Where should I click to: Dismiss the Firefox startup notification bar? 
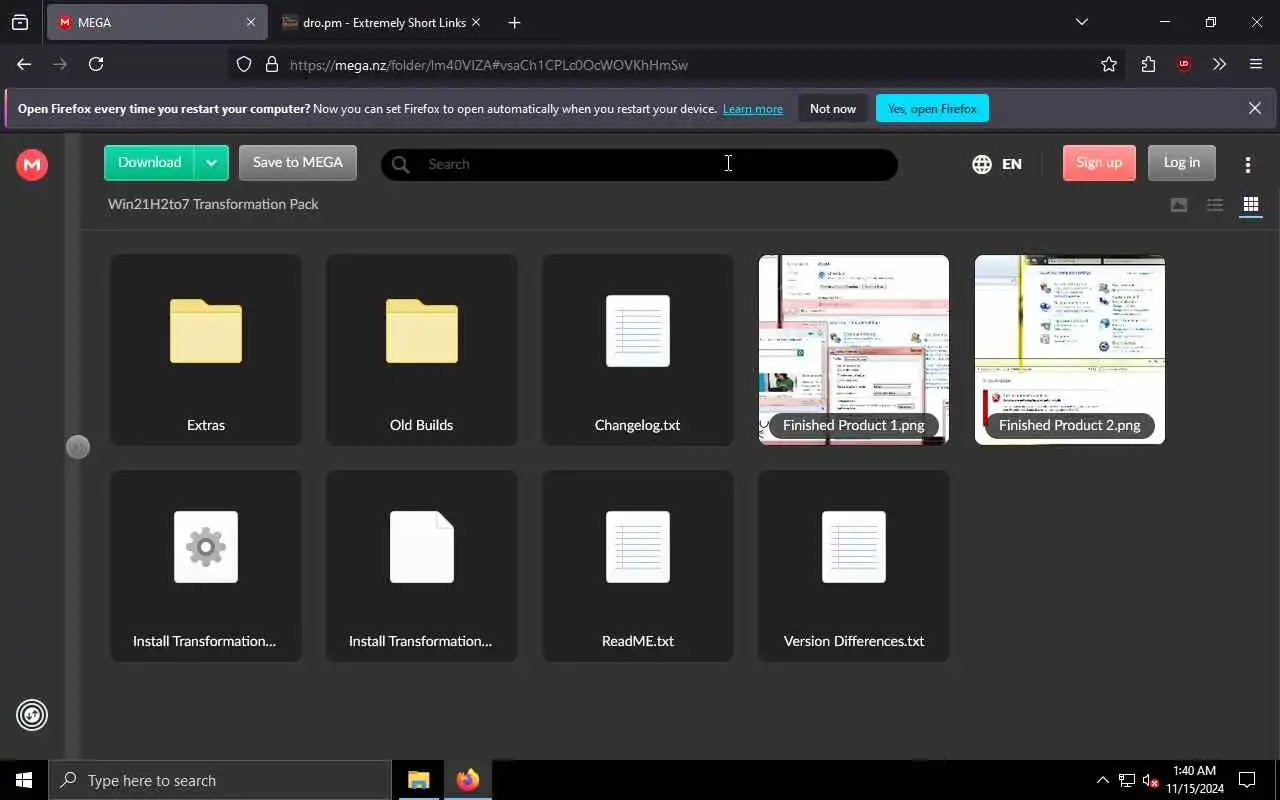point(1255,108)
